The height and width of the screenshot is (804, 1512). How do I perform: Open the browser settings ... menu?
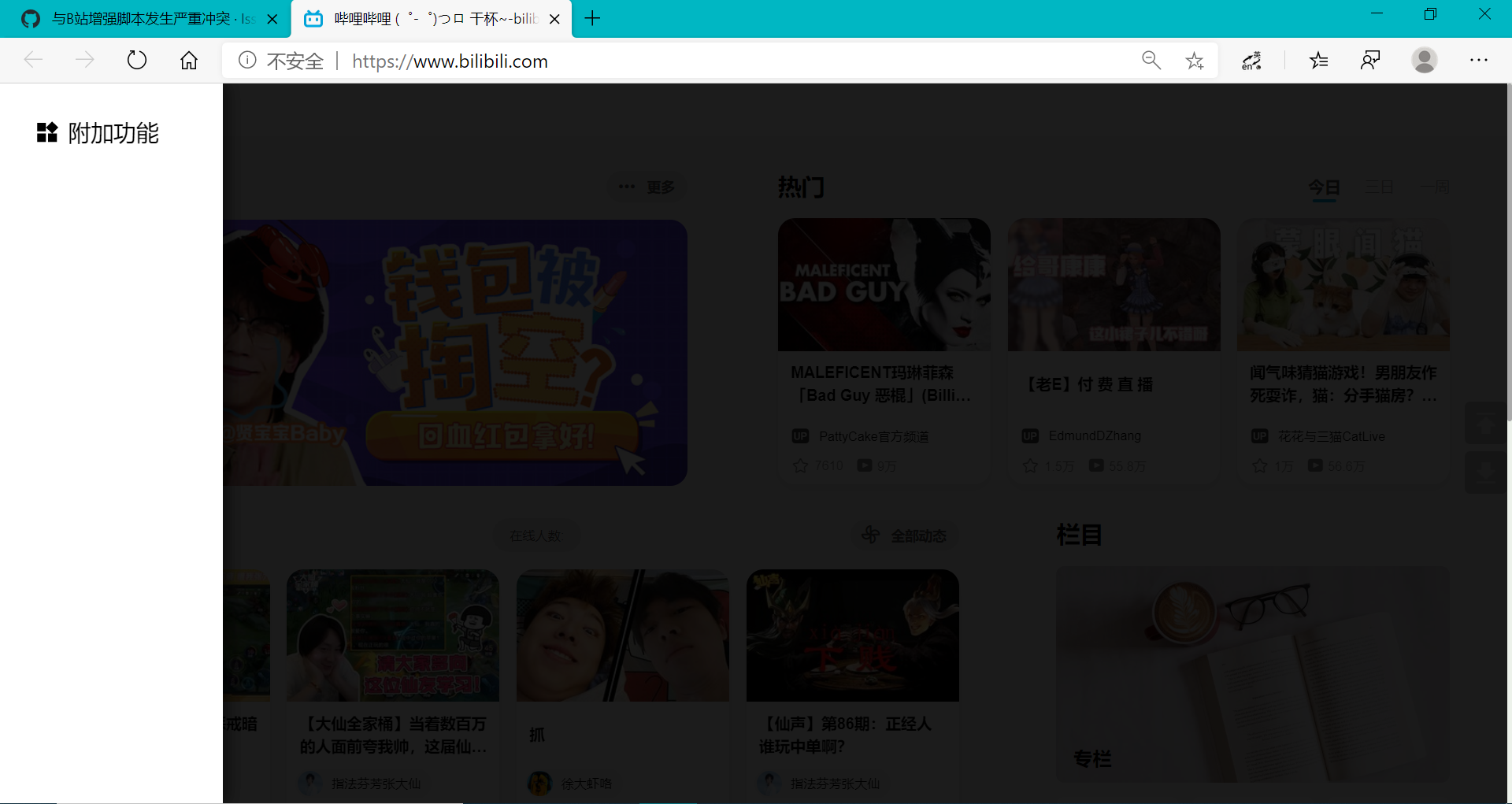(x=1480, y=60)
